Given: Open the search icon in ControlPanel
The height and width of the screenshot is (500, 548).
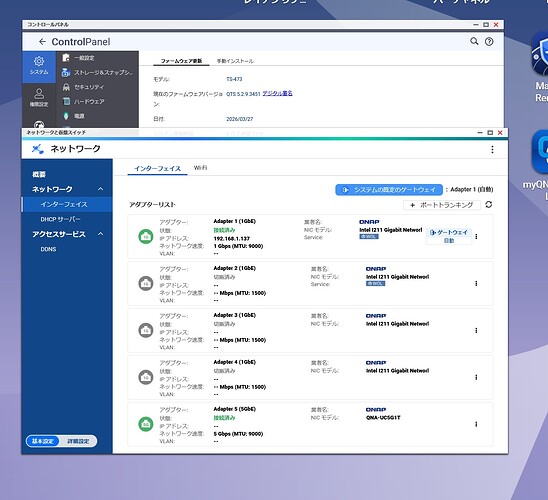Looking at the screenshot, I should 474,41.
